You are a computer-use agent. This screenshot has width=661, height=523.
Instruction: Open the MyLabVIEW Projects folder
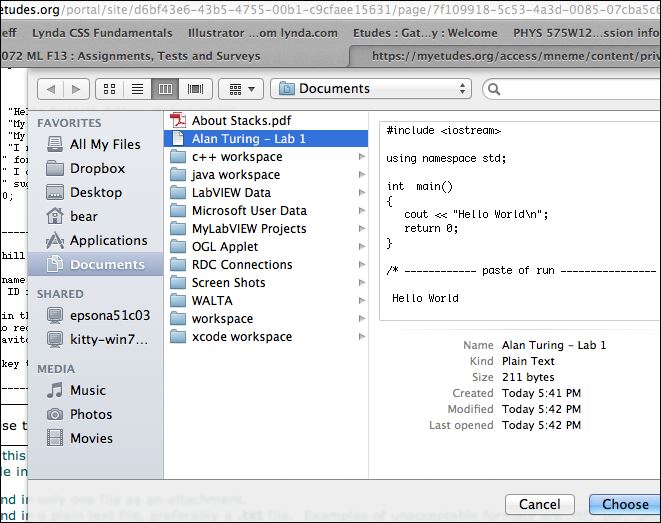click(x=266, y=228)
